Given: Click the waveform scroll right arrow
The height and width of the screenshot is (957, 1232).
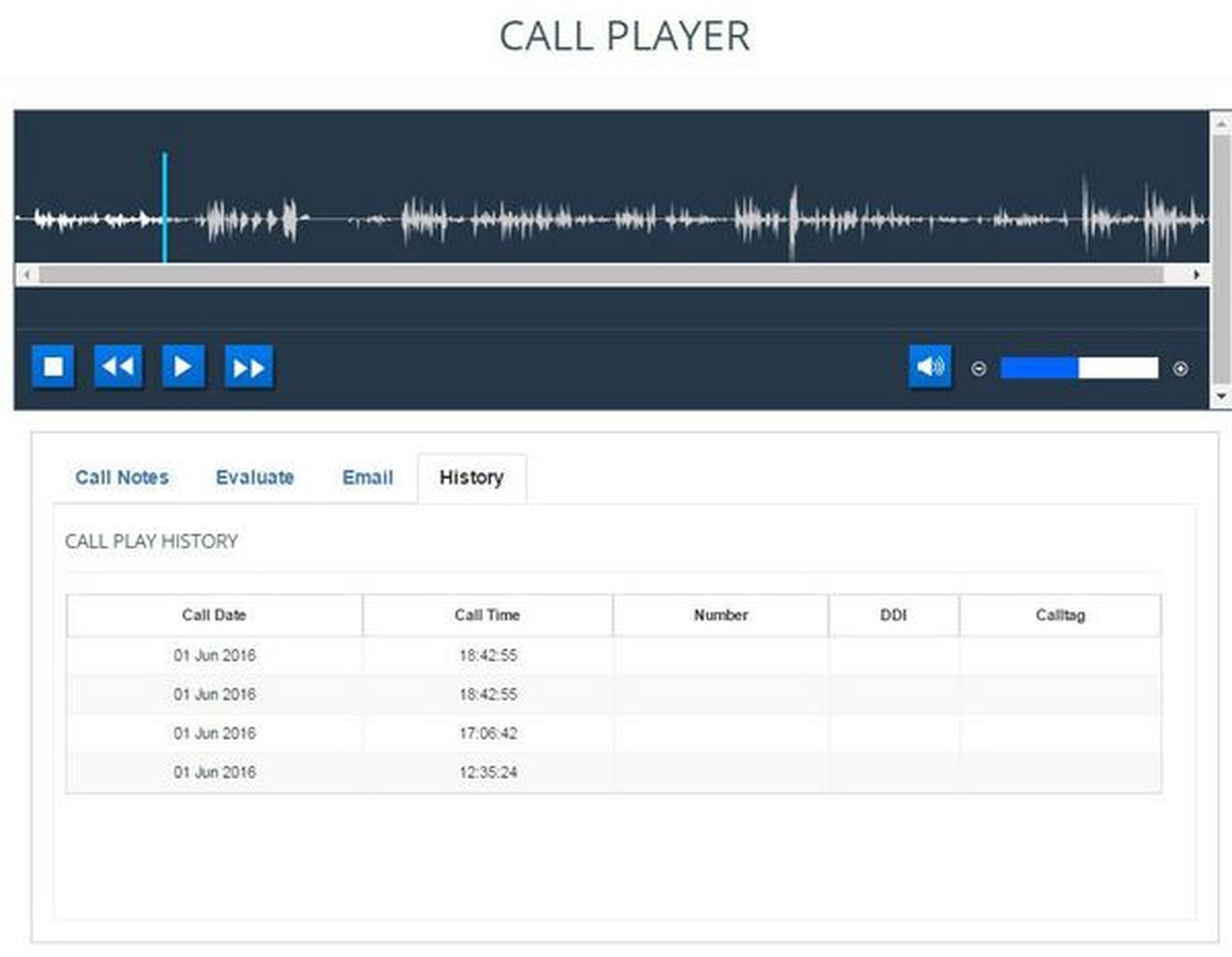Looking at the screenshot, I should pyautogui.click(x=1196, y=275).
